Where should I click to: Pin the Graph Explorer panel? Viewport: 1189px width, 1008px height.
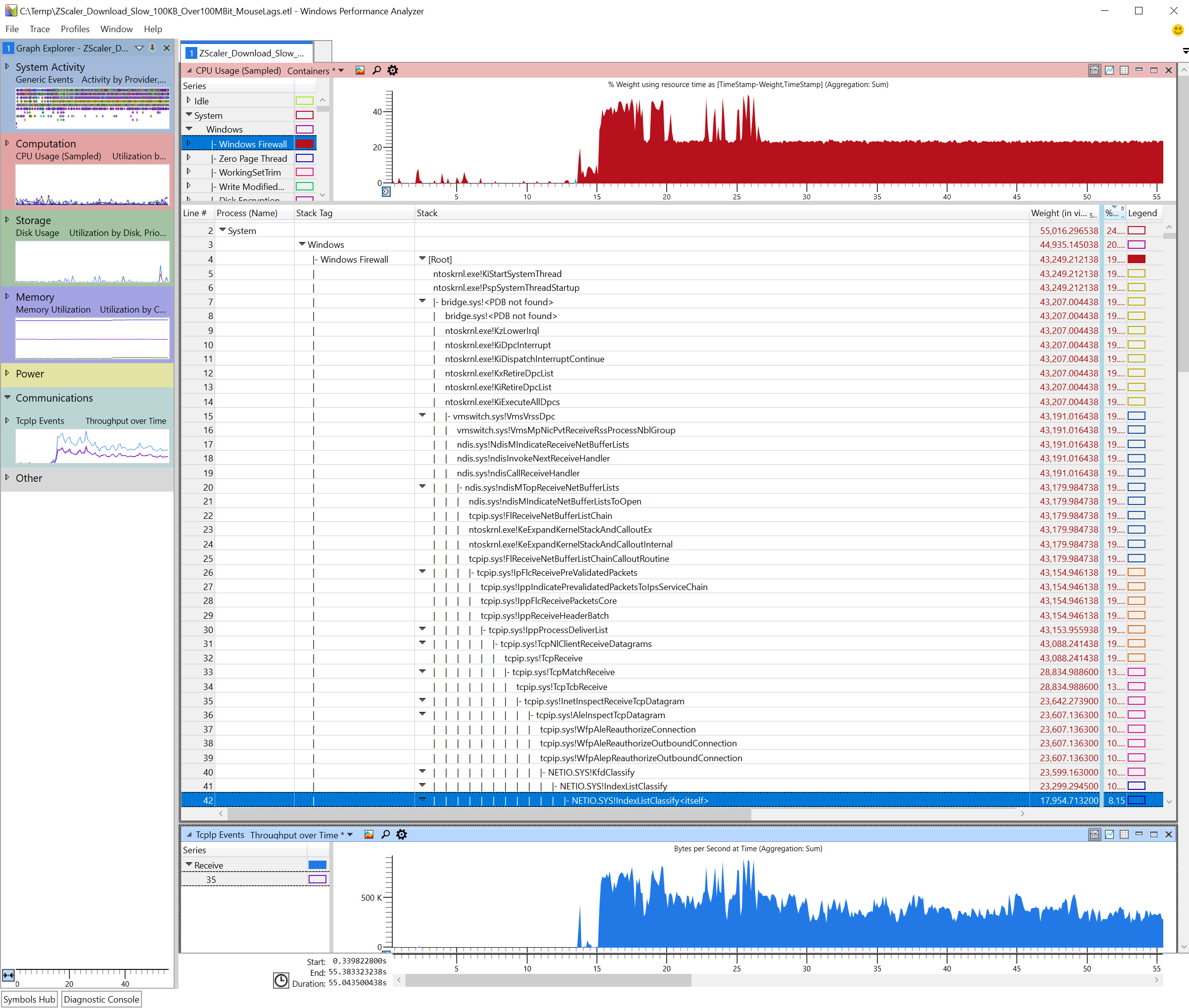point(152,48)
